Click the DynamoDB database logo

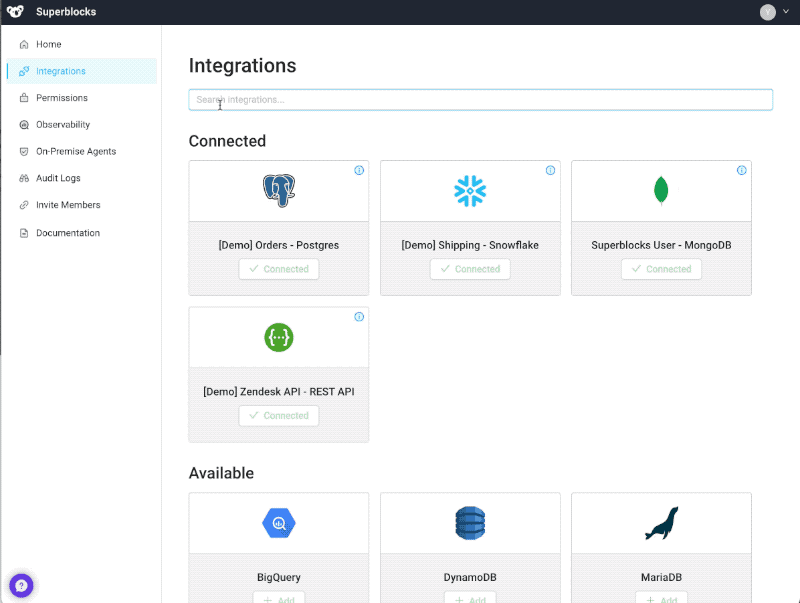[470, 523]
